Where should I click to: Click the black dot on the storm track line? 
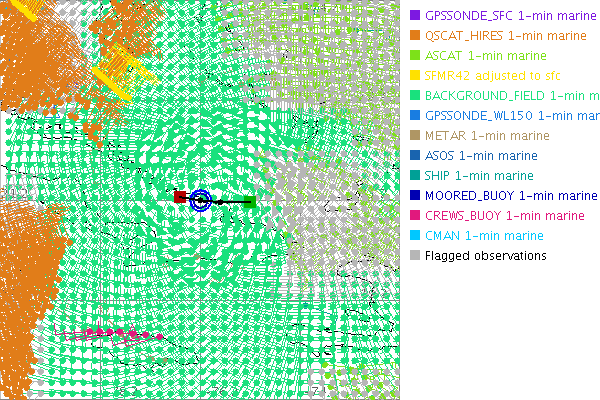point(219,202)
